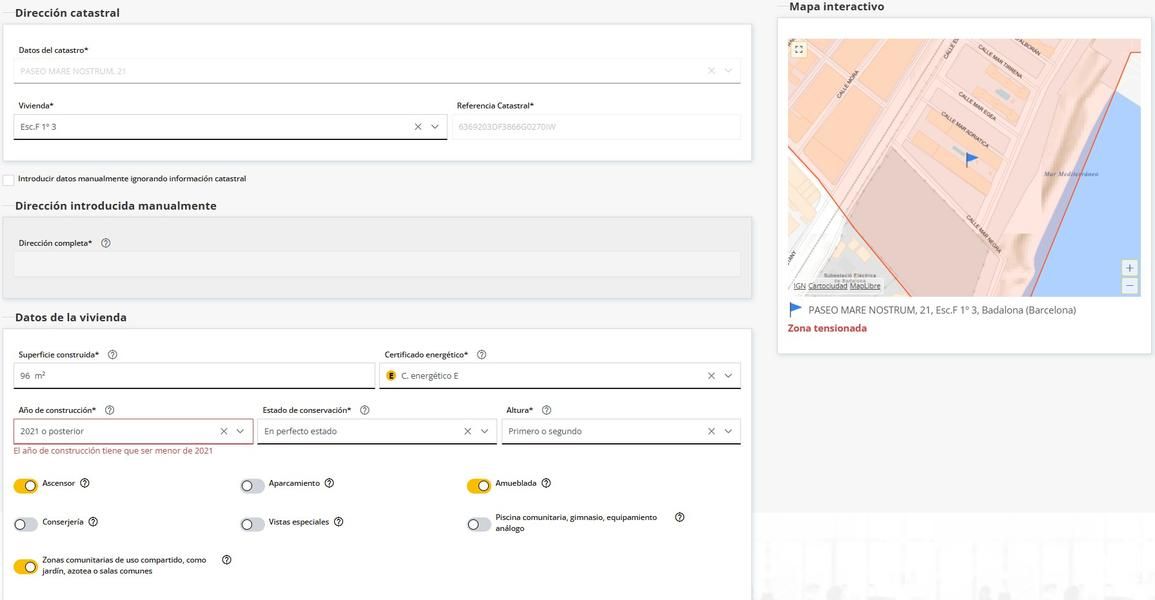The height and width of the screenshot is (600, 1155).
Task: Zoom in on the interactive map
Action: pos(1129,268)
